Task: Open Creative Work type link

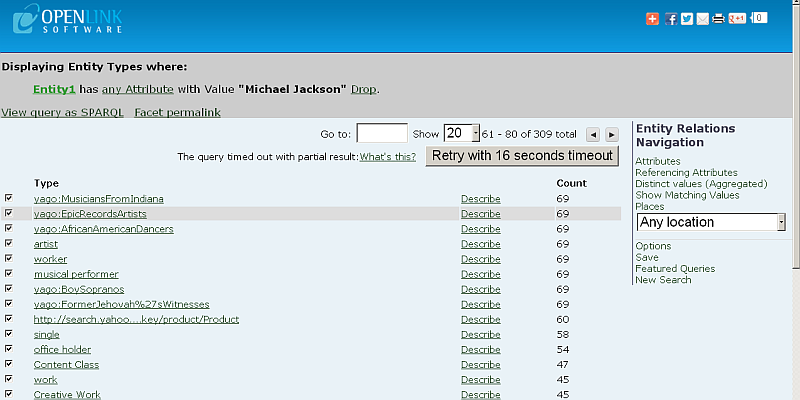Action: click(67, 395)
